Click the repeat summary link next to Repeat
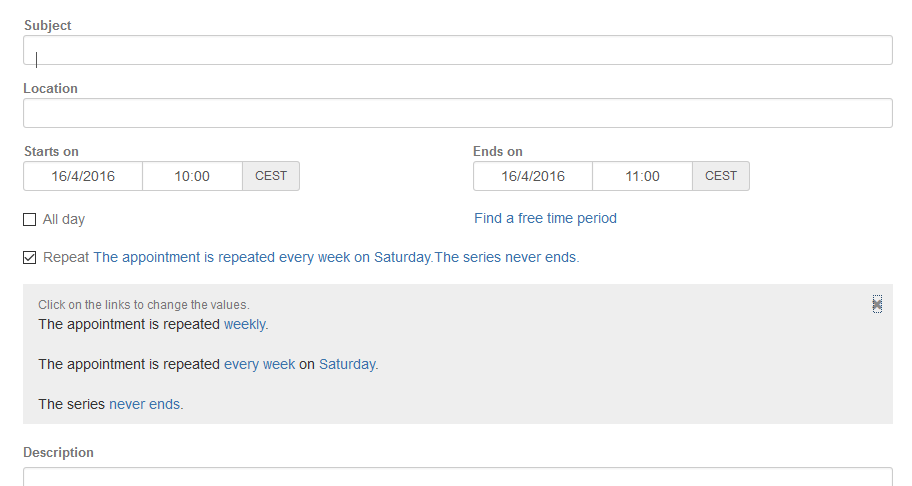 point(336,258)
